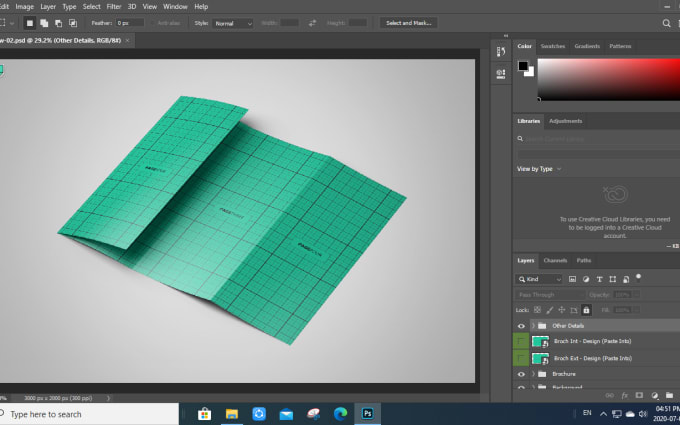The height and width of the screenshot is (425, 680).
Task: Open the Kind filter dropdown
Action: (539, 279)
